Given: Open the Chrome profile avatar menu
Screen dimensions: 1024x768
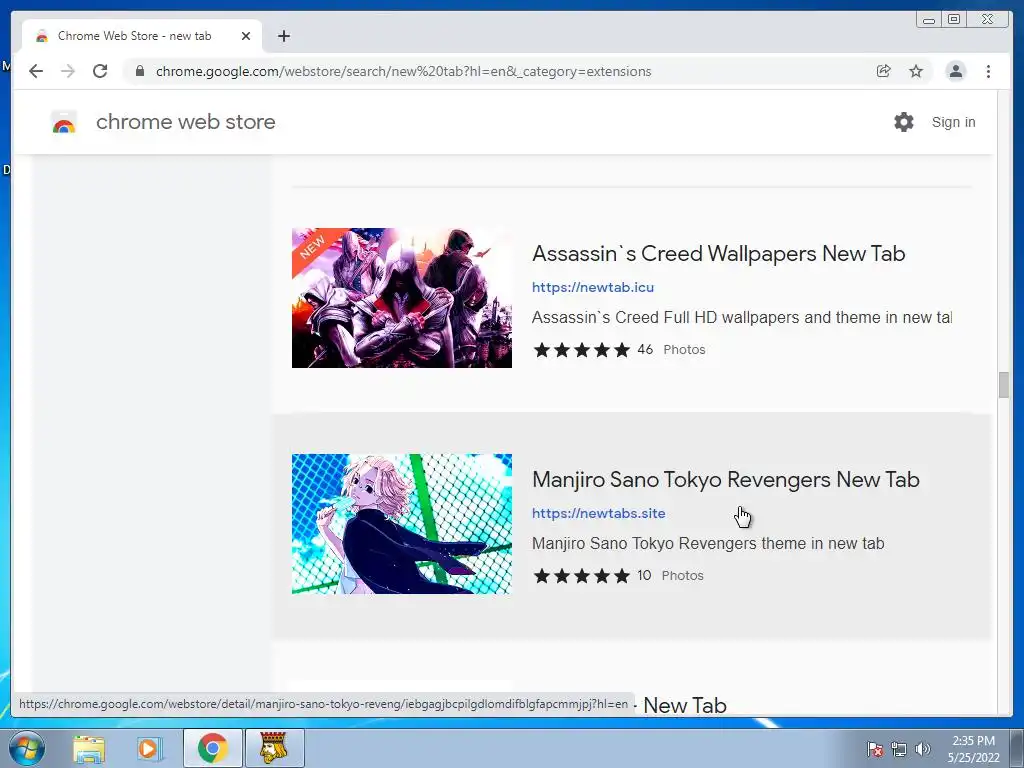Looking at the screenshot, I should (x=955, y=71).
